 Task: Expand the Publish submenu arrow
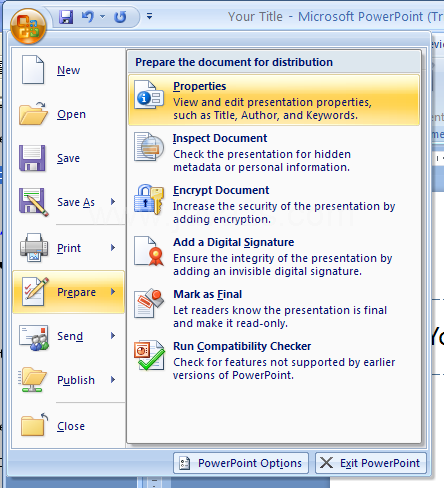click(x=113, y=380)
